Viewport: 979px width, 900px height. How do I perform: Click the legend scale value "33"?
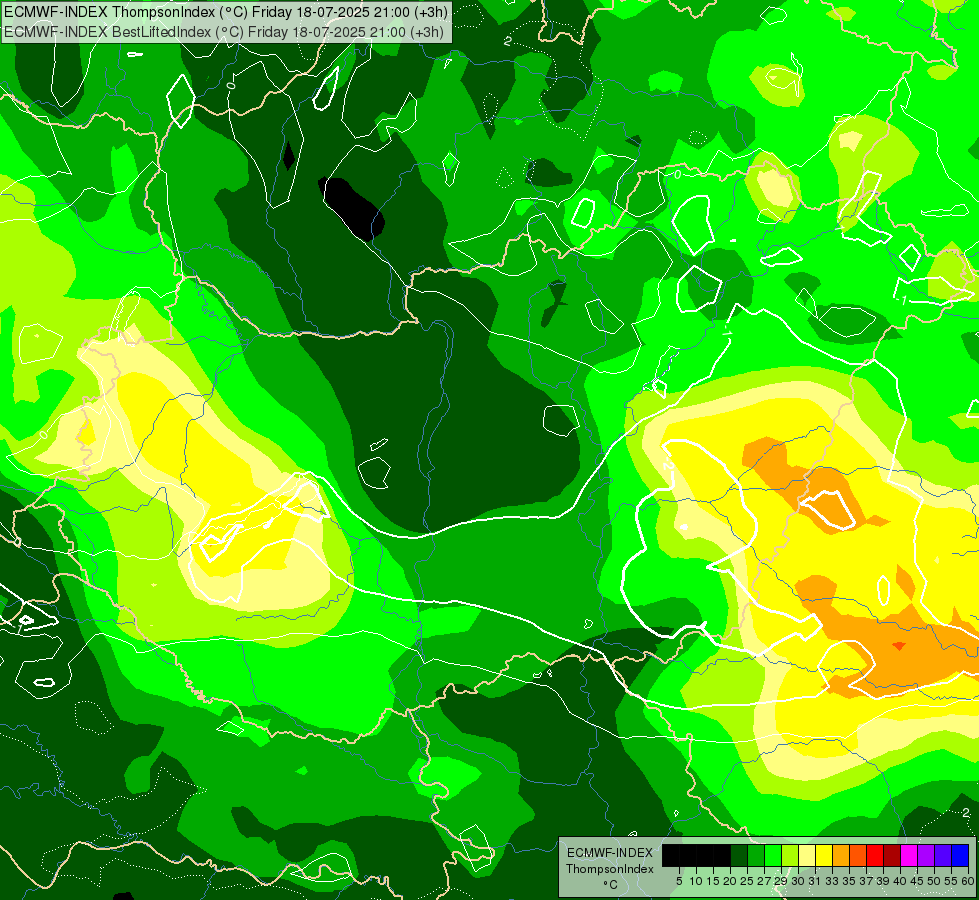[832, 881]
